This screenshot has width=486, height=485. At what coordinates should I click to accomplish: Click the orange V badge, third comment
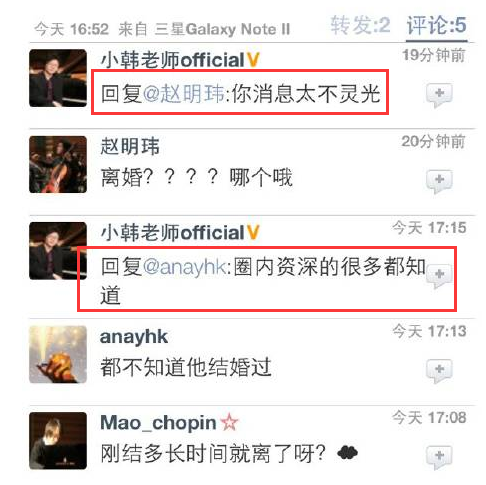tap(253, 232)
